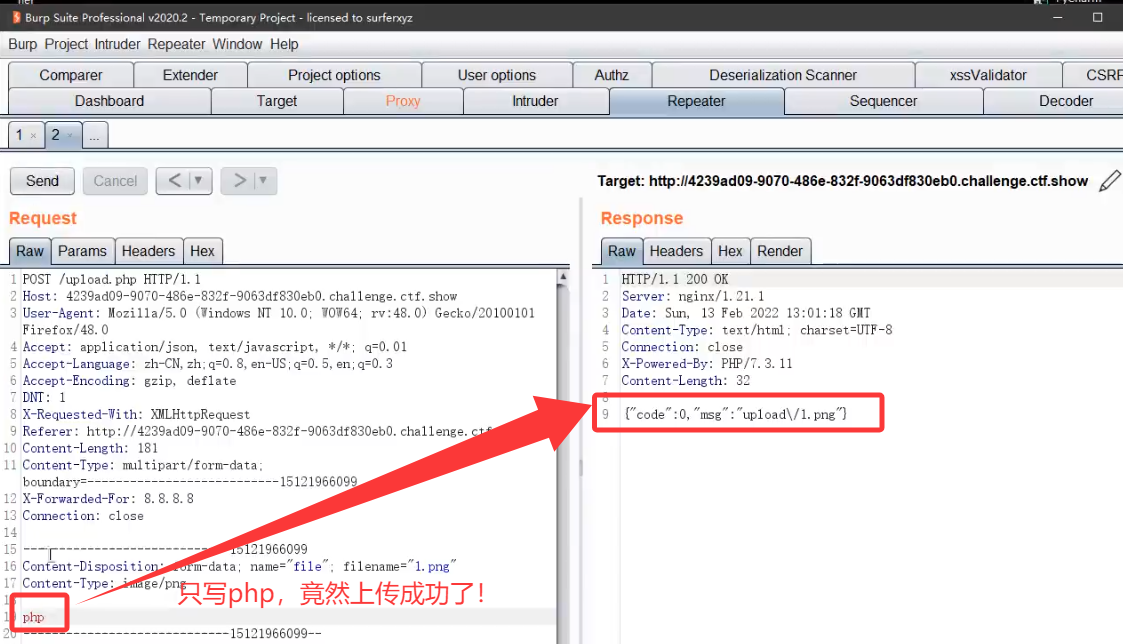Open the Intruder menu
Image resolution: width=1123 pixels, height=644 pixels.
(x=117, y=44)
